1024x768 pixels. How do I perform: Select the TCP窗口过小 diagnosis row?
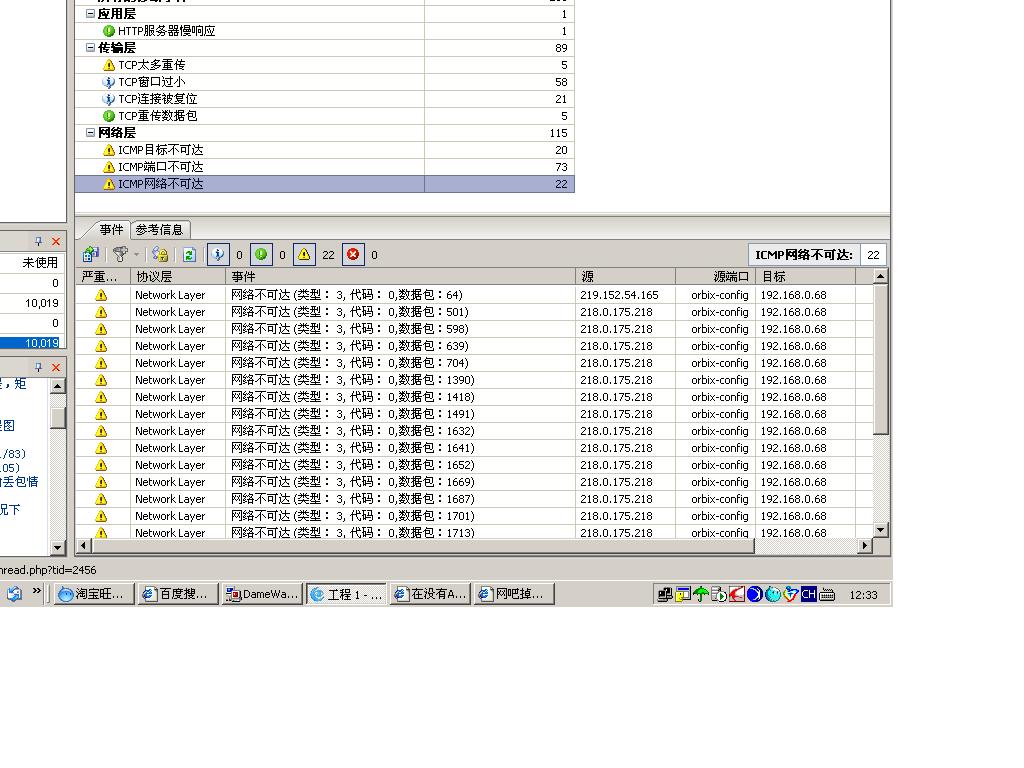point(151,82)
